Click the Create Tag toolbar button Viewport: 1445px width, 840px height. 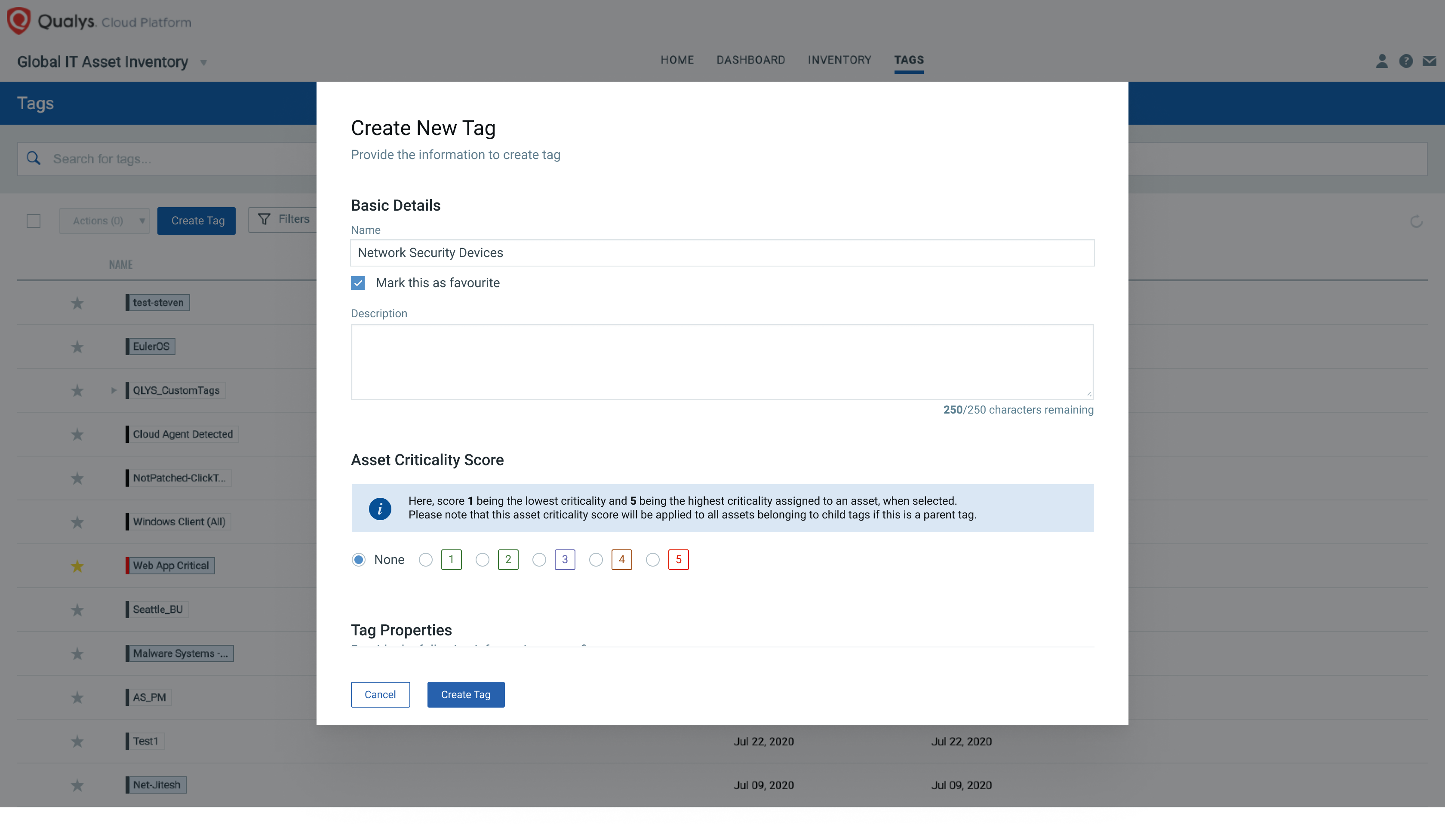(197, 221)
